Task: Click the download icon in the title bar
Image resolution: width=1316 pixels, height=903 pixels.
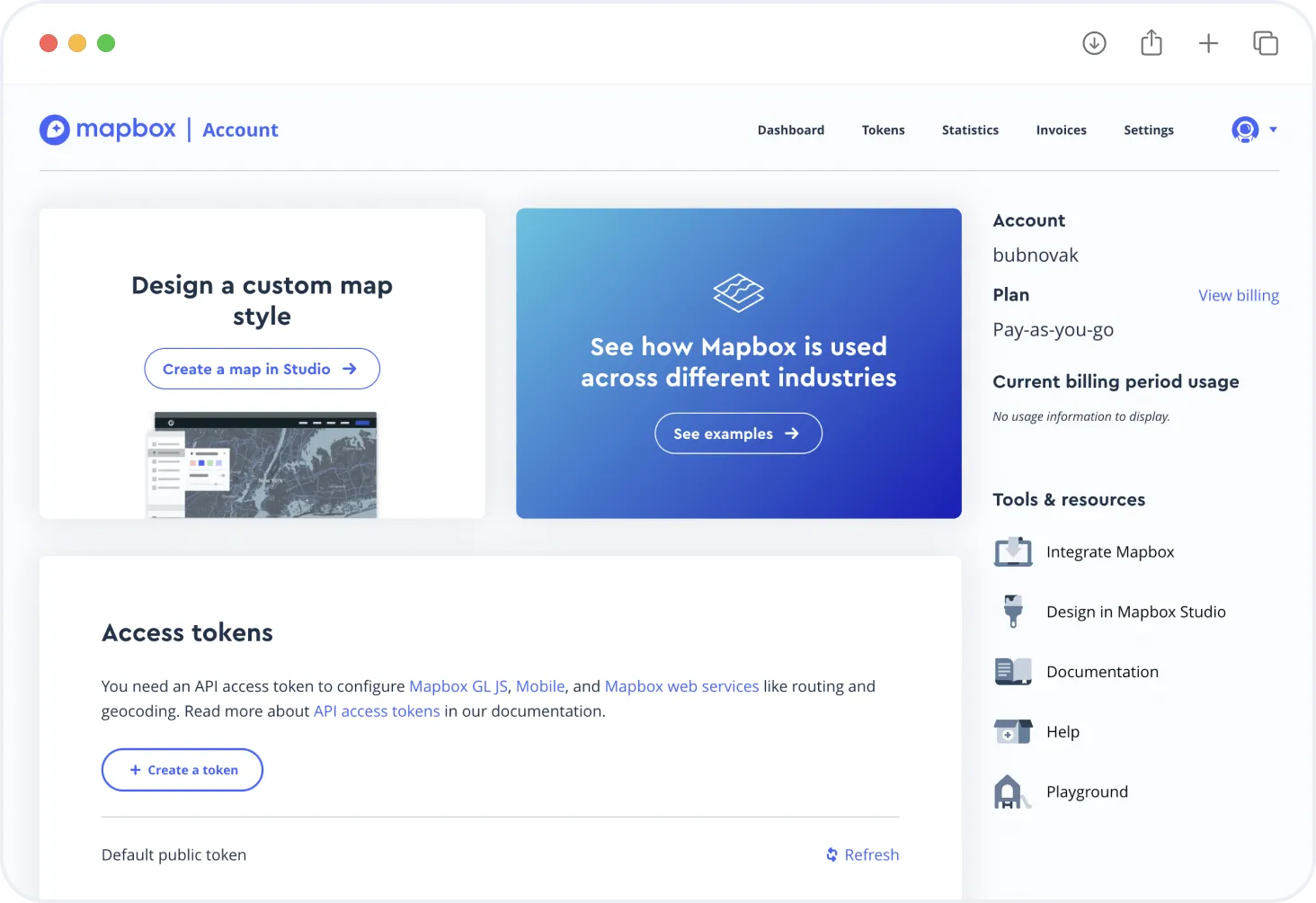Action: (1094, 42)
